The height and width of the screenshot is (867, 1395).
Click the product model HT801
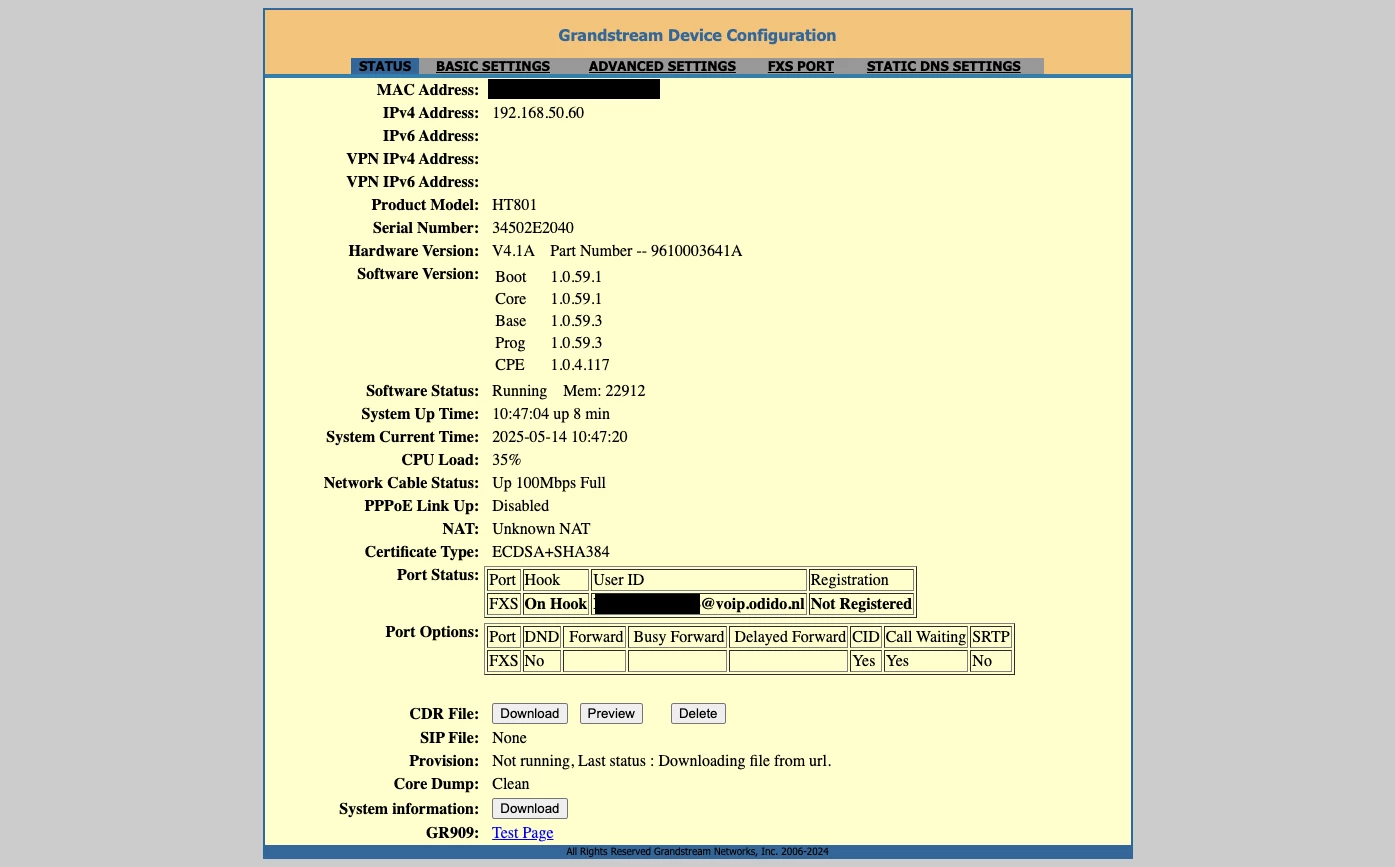coord(514,204)
